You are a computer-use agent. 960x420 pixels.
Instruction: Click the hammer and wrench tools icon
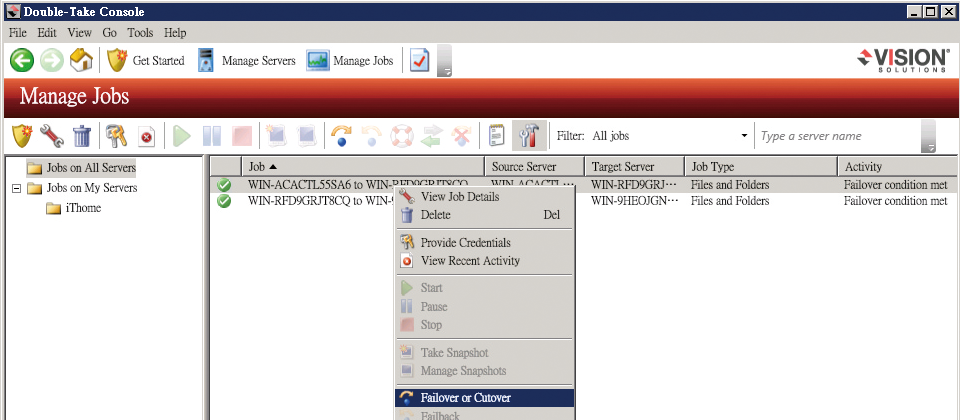click(x=527, y=135)
